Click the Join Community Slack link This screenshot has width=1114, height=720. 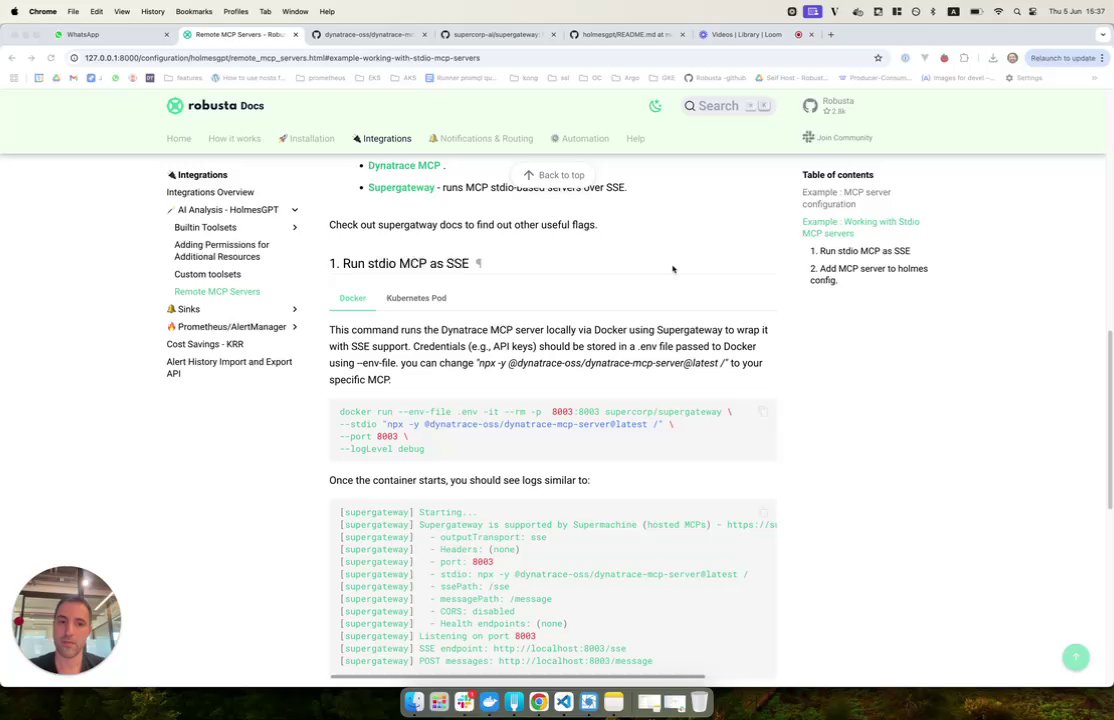[837, 138]
